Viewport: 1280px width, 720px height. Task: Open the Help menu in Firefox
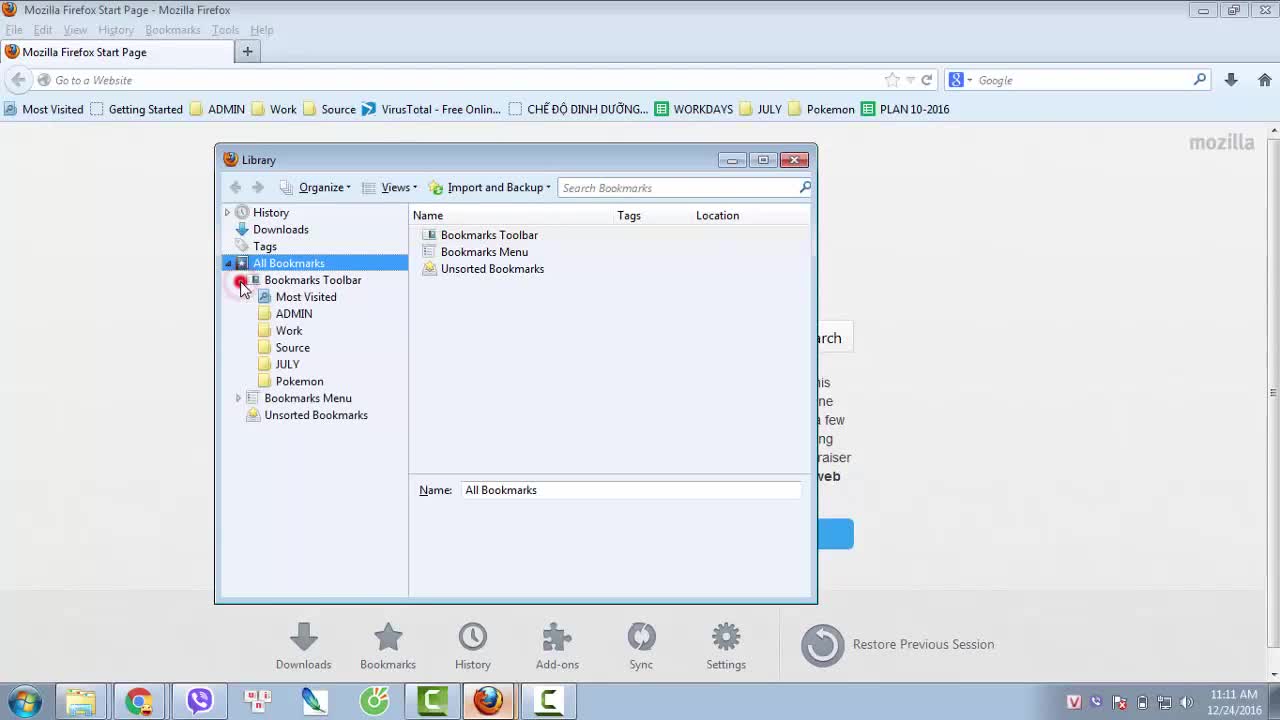(261, 30)
